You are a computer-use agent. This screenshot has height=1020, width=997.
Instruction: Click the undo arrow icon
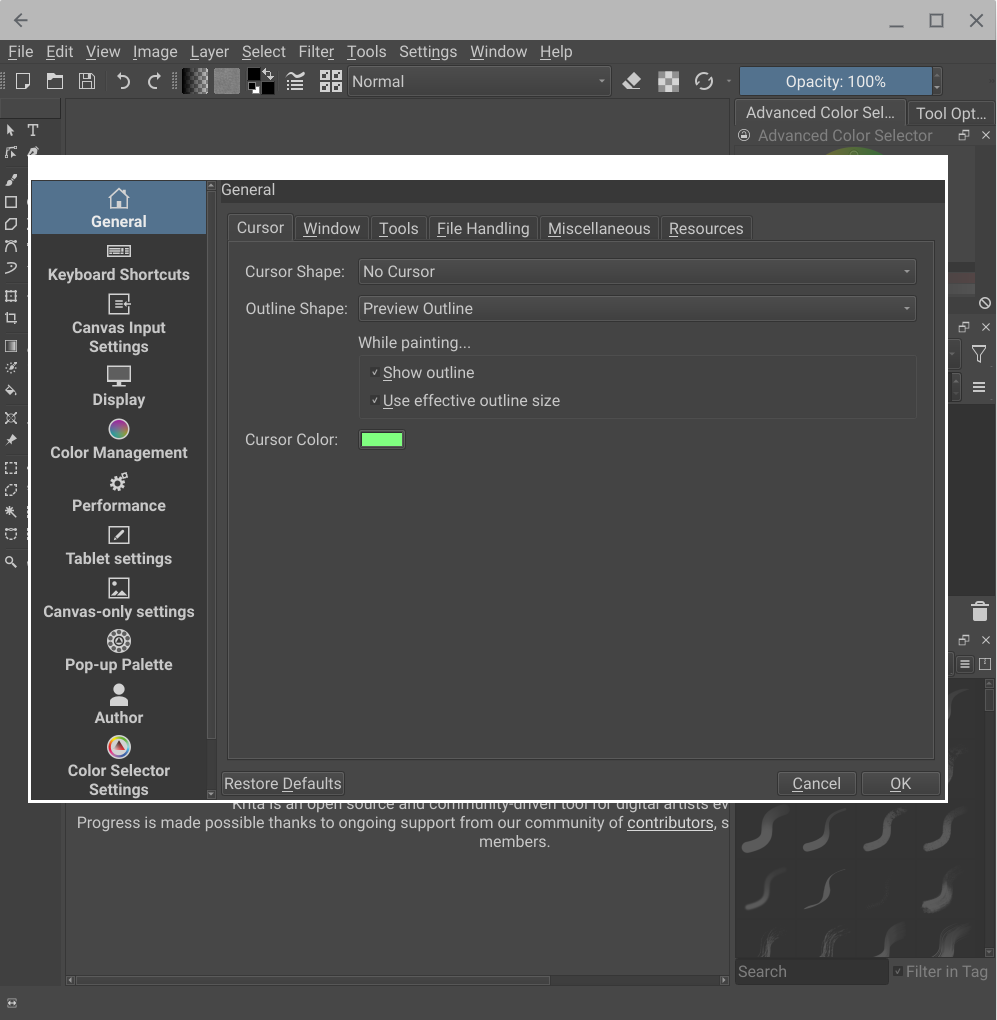[x=123, y=82]
